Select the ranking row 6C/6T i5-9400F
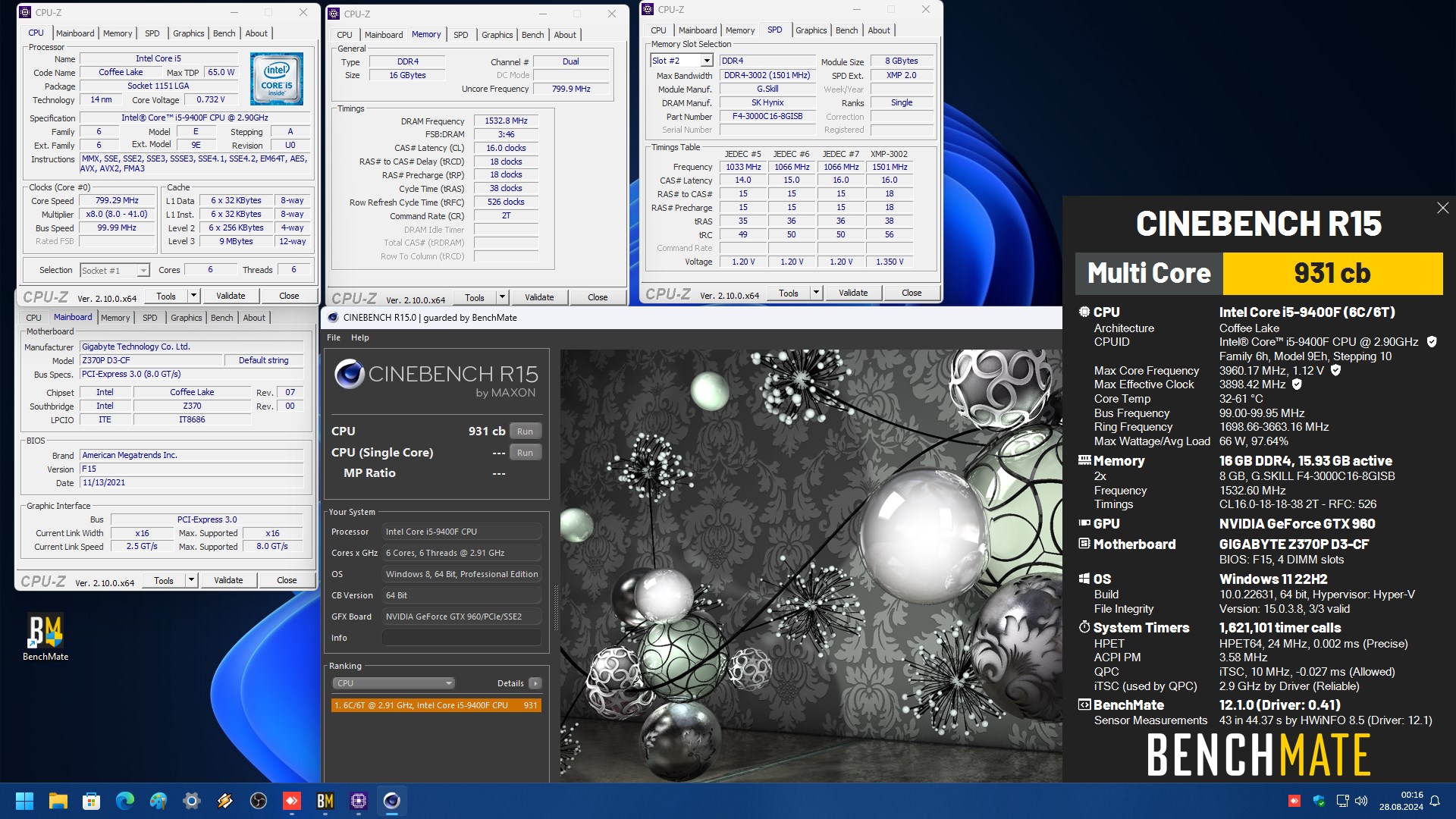The image size is (1456, 819). point(436,705)
